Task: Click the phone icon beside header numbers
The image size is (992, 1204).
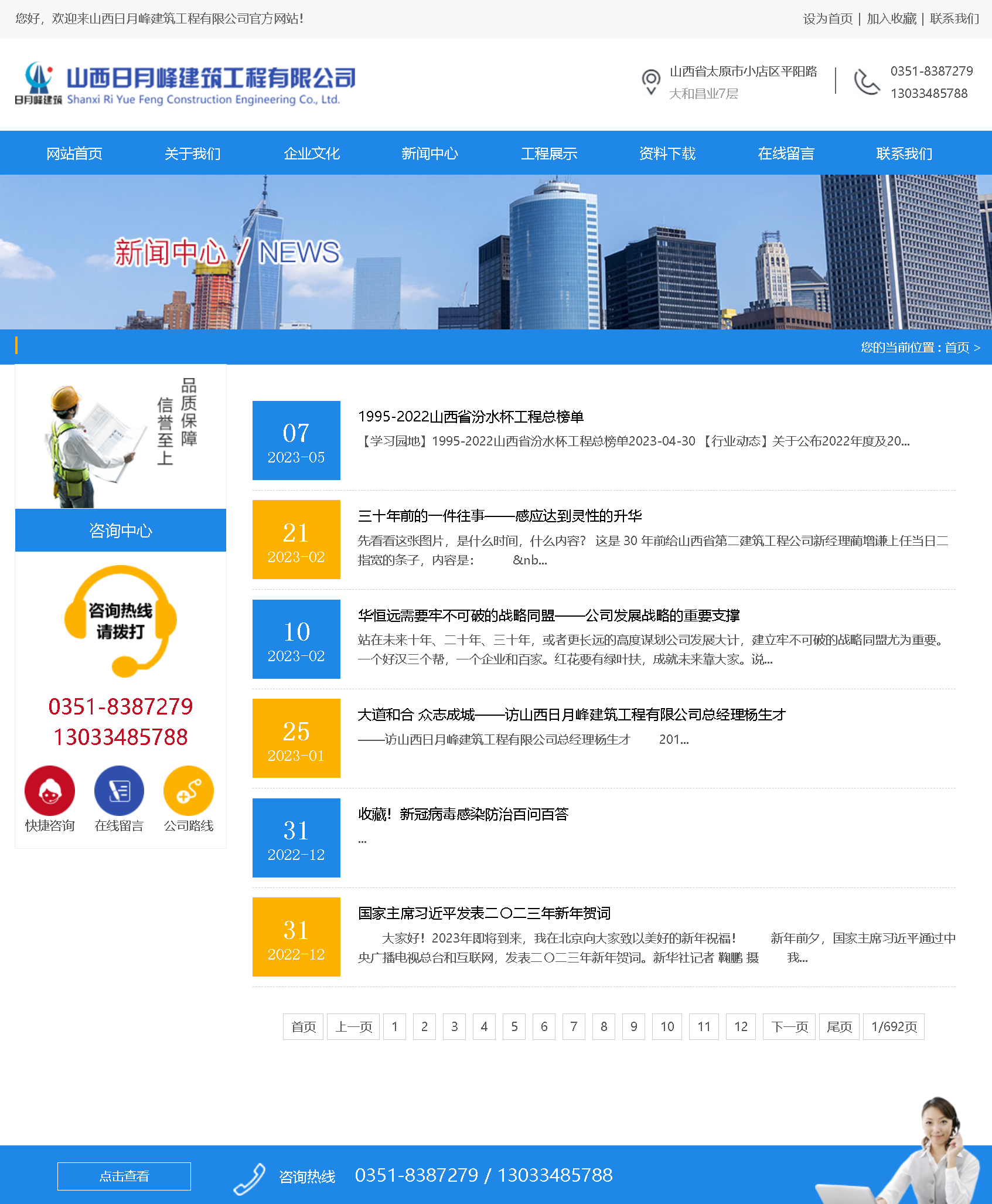Action: [x=866, y=81]
